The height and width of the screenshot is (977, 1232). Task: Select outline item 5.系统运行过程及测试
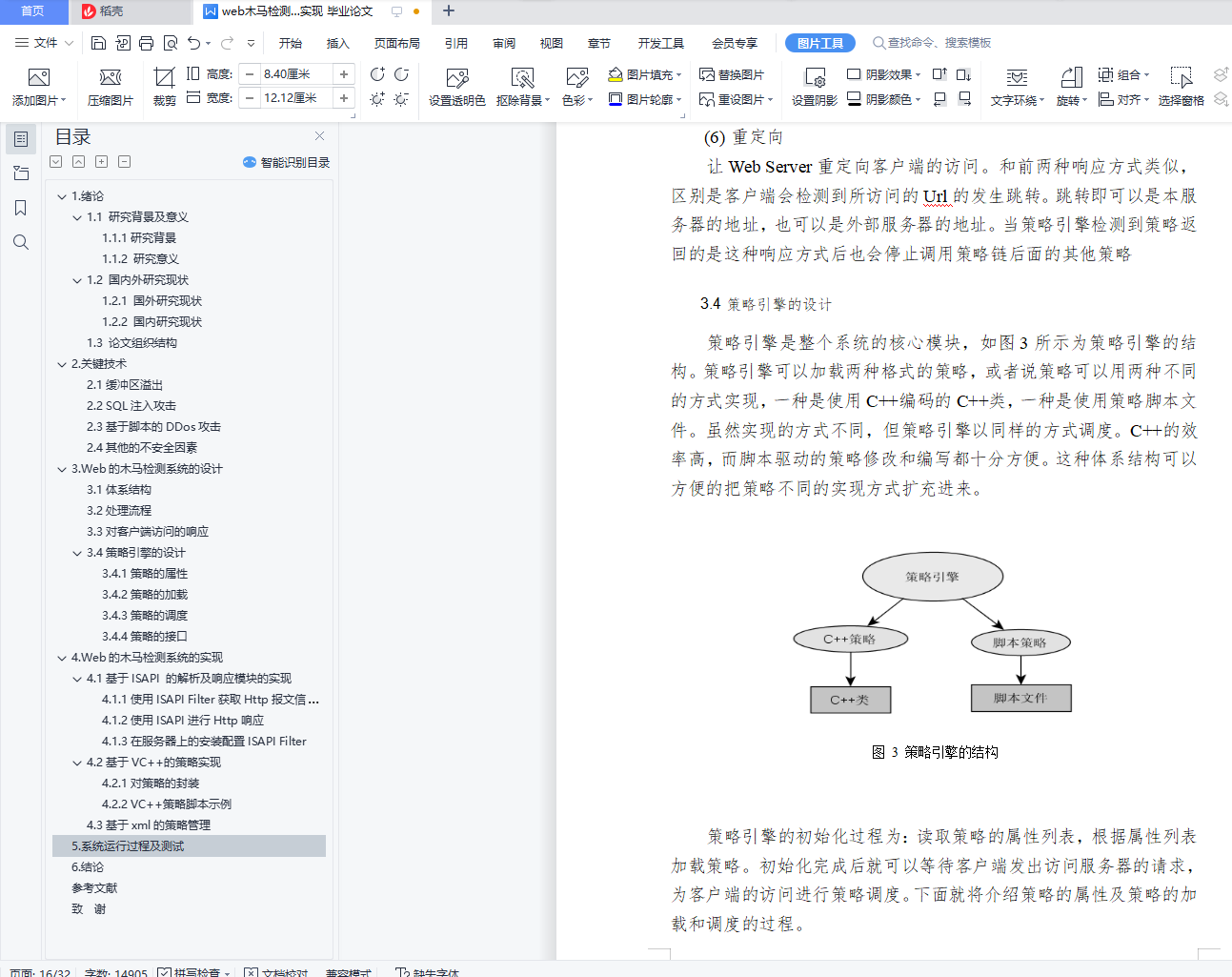[x=189, y=846]
